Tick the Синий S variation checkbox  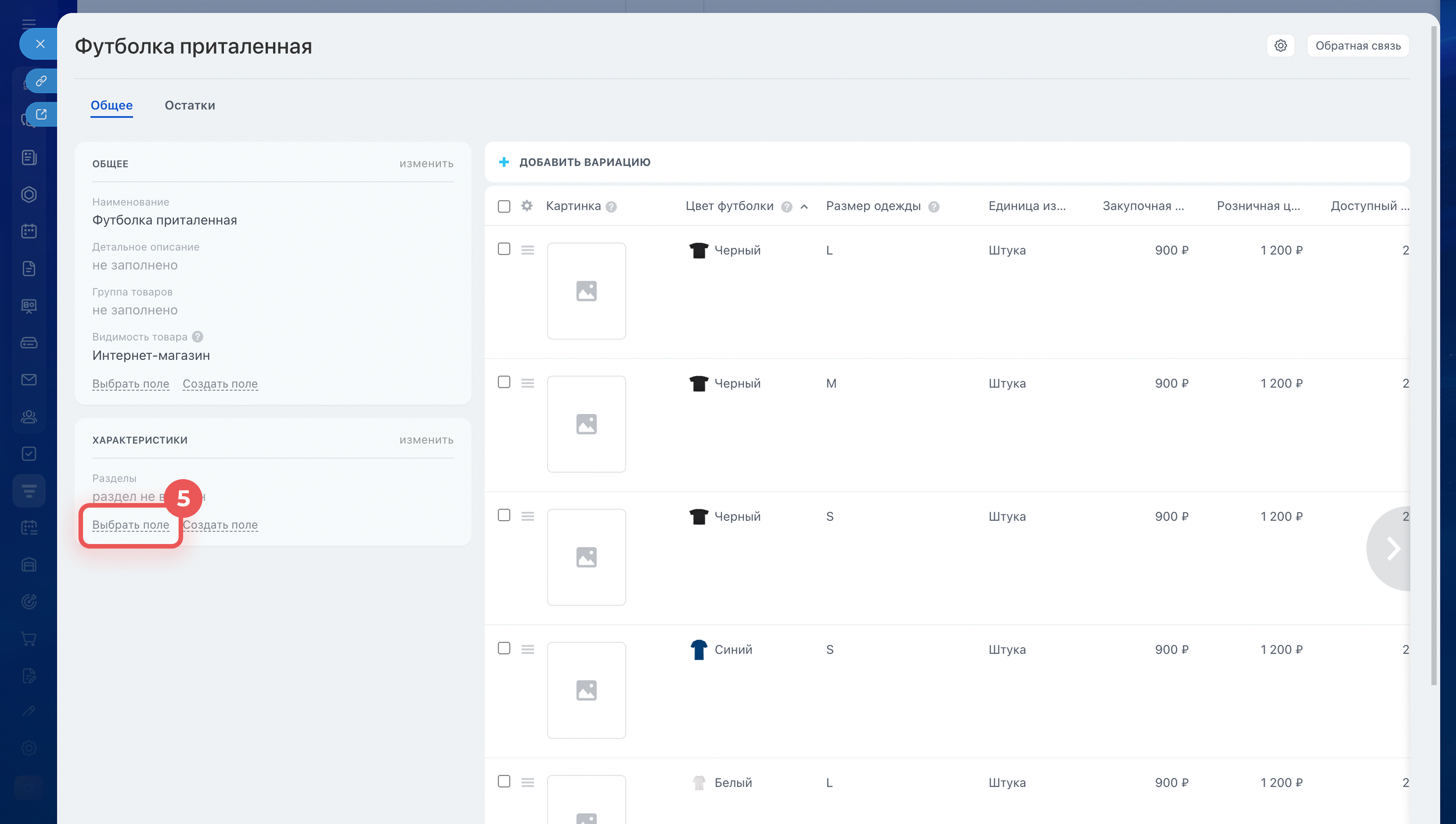pyautogui.click(x=504, y=649)
